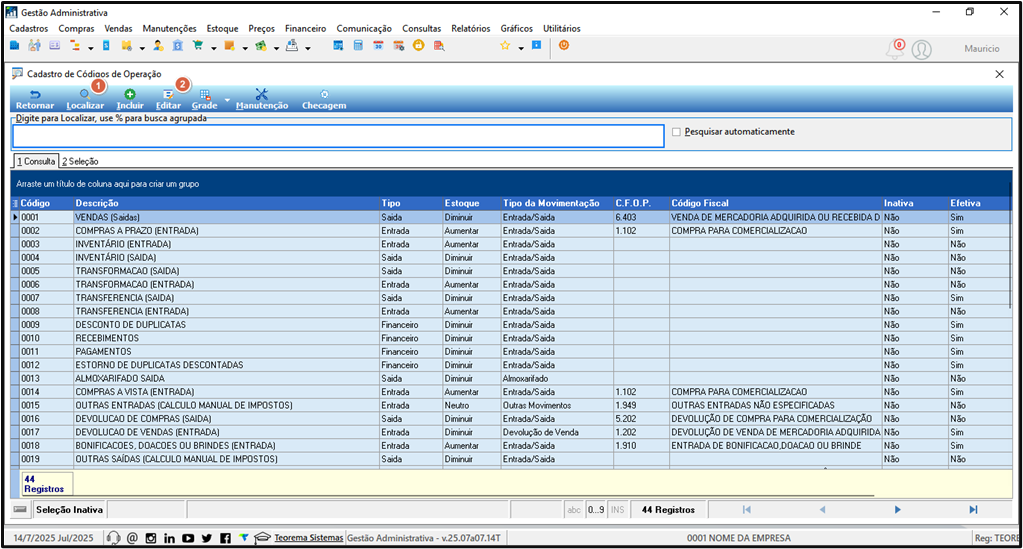Click the Checagem gear button
Viewport: 1023px width, 549px height.
click(x=324, y=99)
